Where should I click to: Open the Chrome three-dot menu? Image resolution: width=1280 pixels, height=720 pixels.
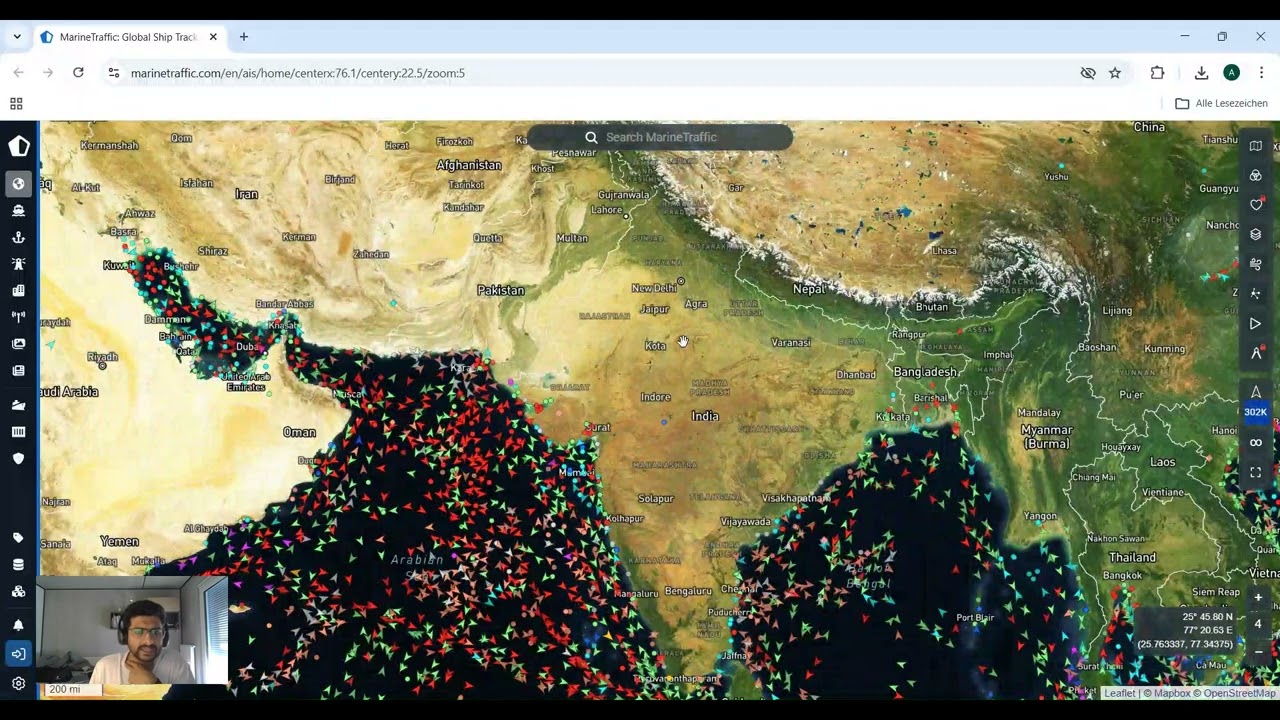(1261, 73)
